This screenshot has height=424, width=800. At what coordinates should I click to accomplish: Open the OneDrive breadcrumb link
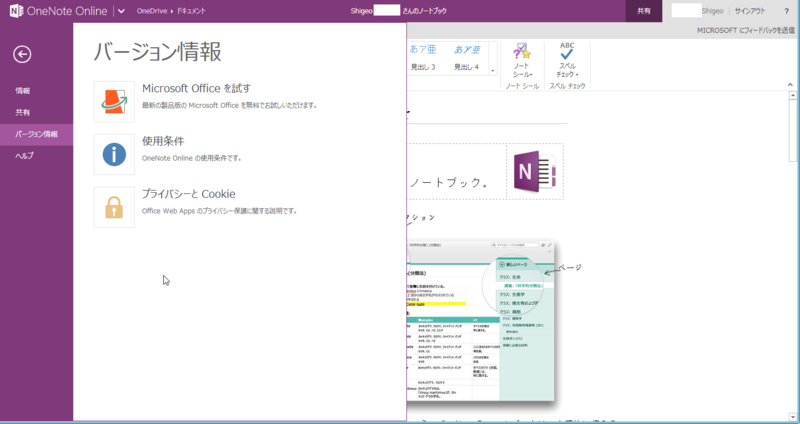click(x=152, y=11)
